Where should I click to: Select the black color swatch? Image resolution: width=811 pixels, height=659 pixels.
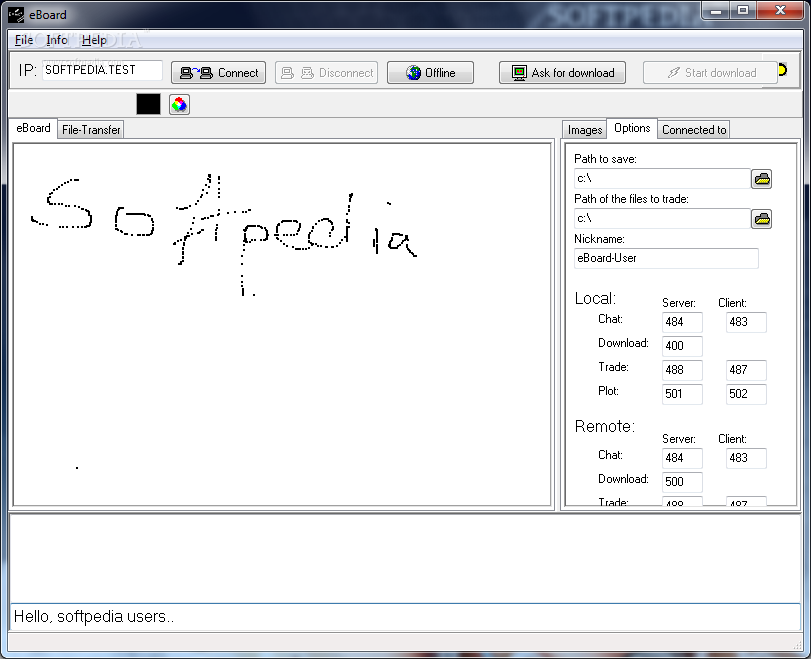[148, 104]
